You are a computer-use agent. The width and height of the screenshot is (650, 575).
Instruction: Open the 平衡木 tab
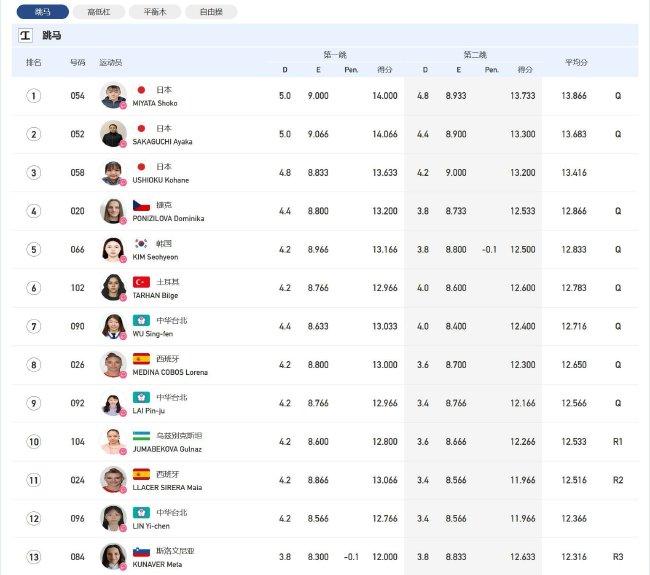click(155, 12)
